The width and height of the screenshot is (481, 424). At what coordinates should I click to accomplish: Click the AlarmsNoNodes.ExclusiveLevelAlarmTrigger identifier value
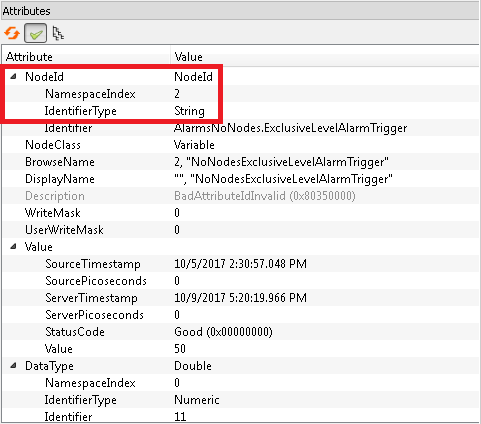click(x=290, y=128)
